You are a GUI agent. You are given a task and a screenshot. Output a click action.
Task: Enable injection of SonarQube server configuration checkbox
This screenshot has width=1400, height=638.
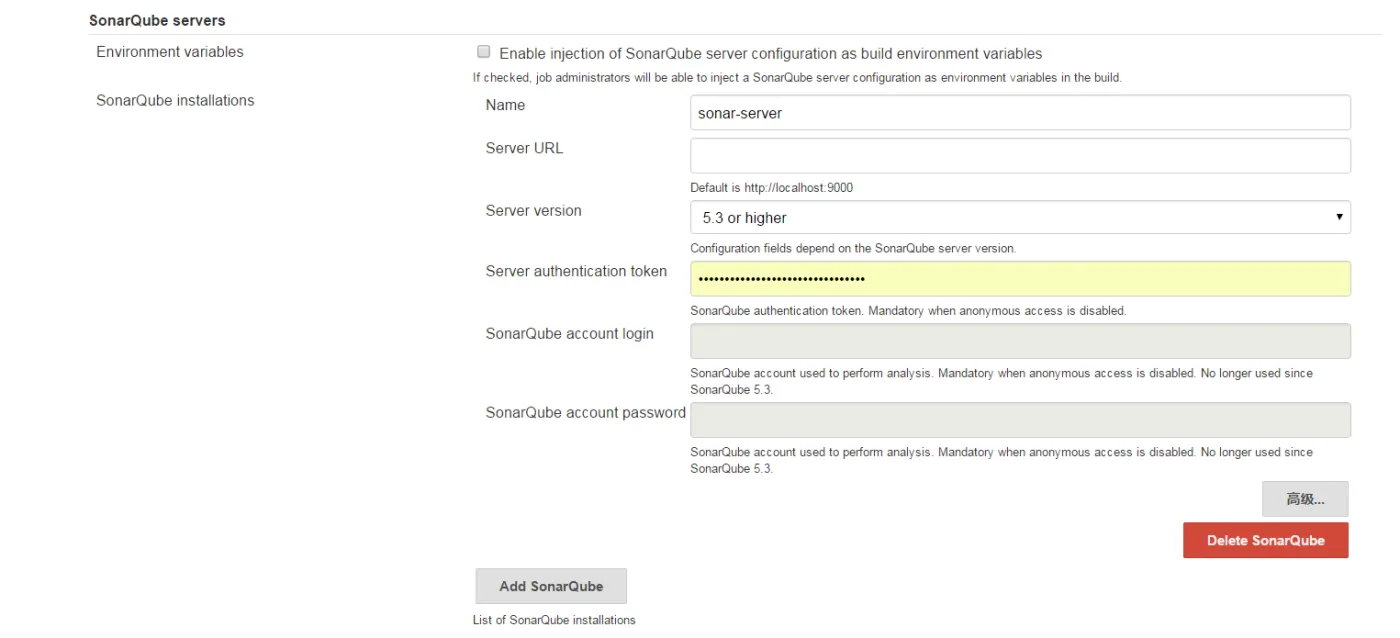484,52
